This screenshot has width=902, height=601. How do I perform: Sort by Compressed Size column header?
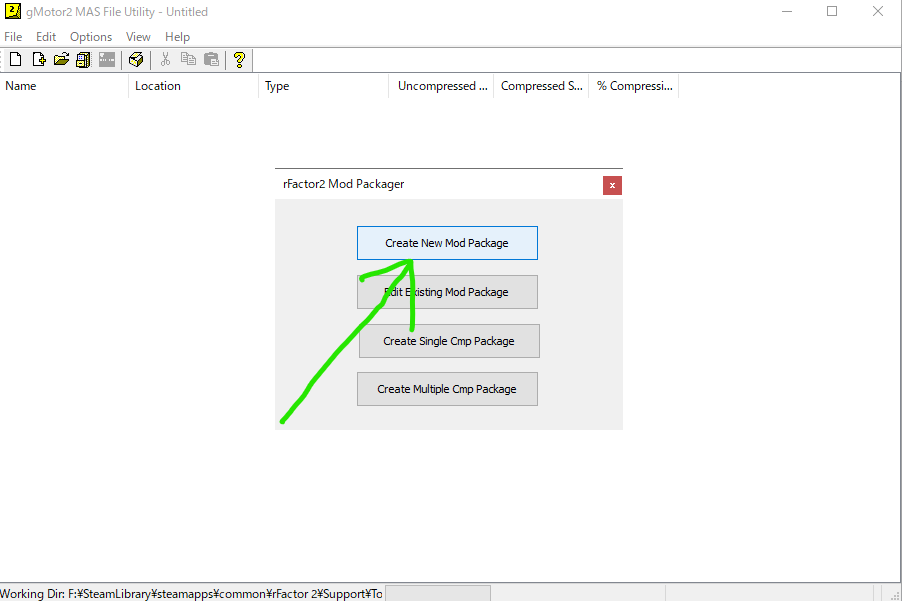tap(541, 86)
